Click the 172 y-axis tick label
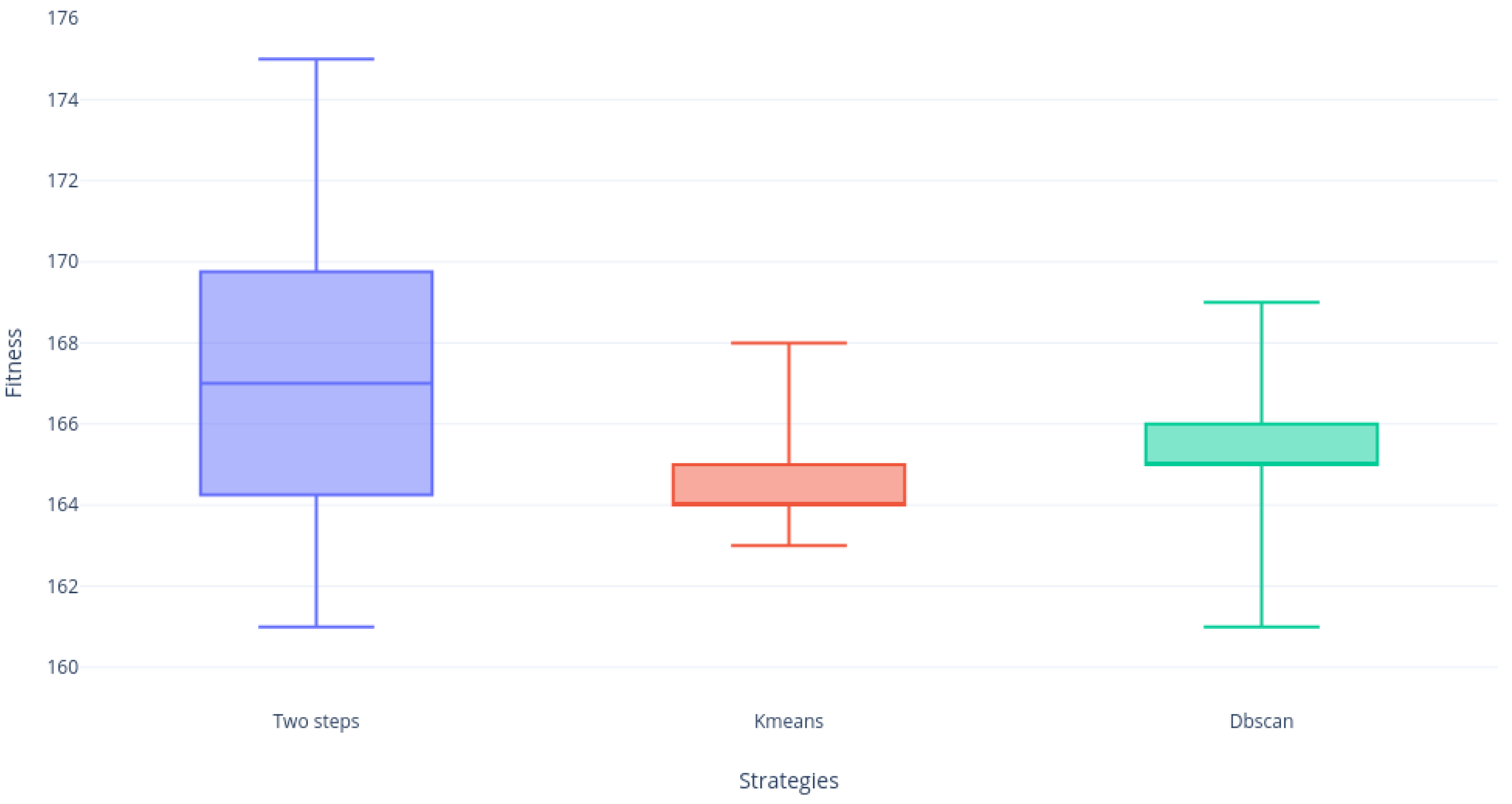The width and height of the screenshot is (1512, 804). click(x=62, y=181)
